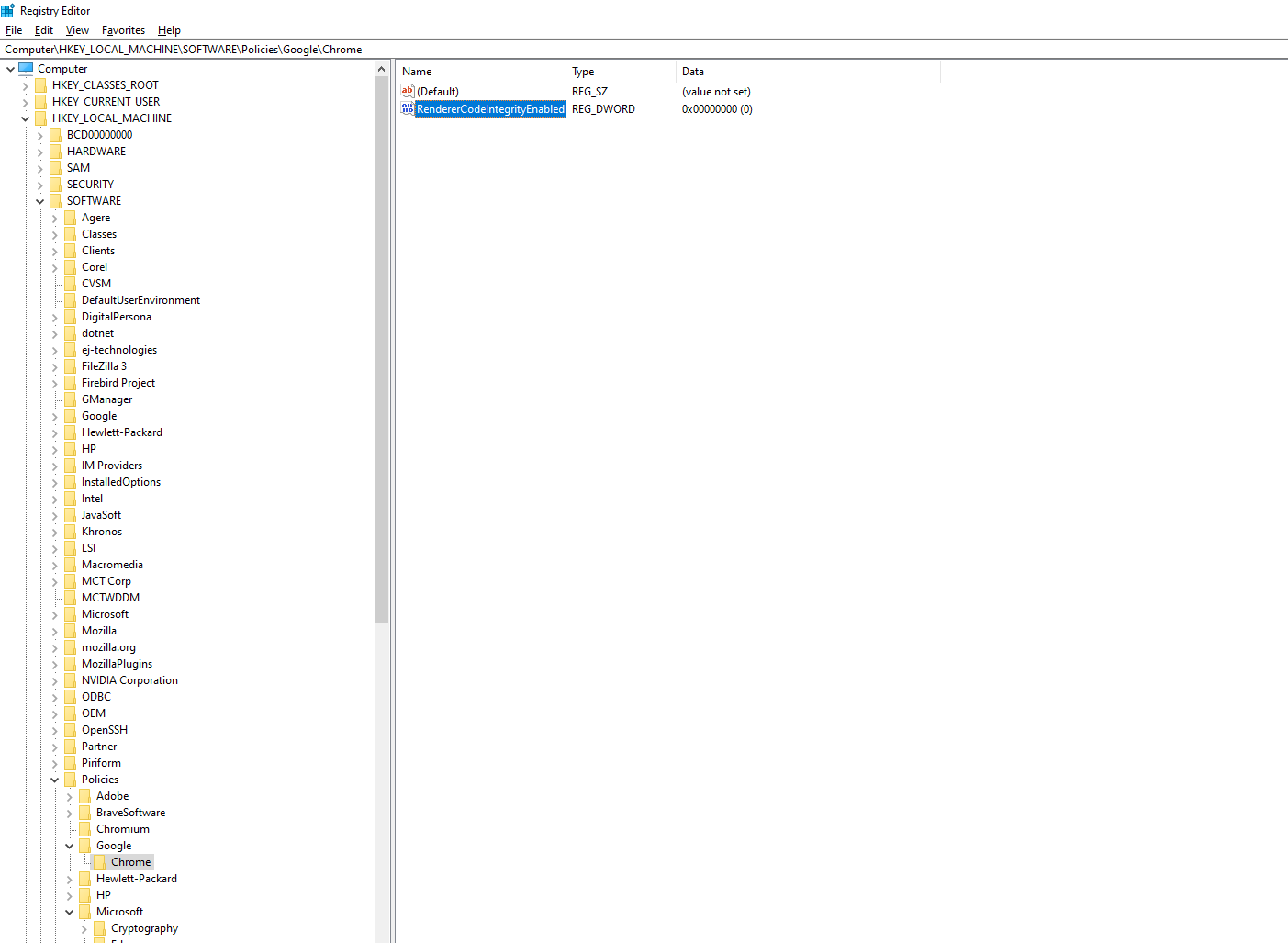The width and height of the screenshot is (1288, 943).
Task: Expand the Mozilla key
Action: 54,630
